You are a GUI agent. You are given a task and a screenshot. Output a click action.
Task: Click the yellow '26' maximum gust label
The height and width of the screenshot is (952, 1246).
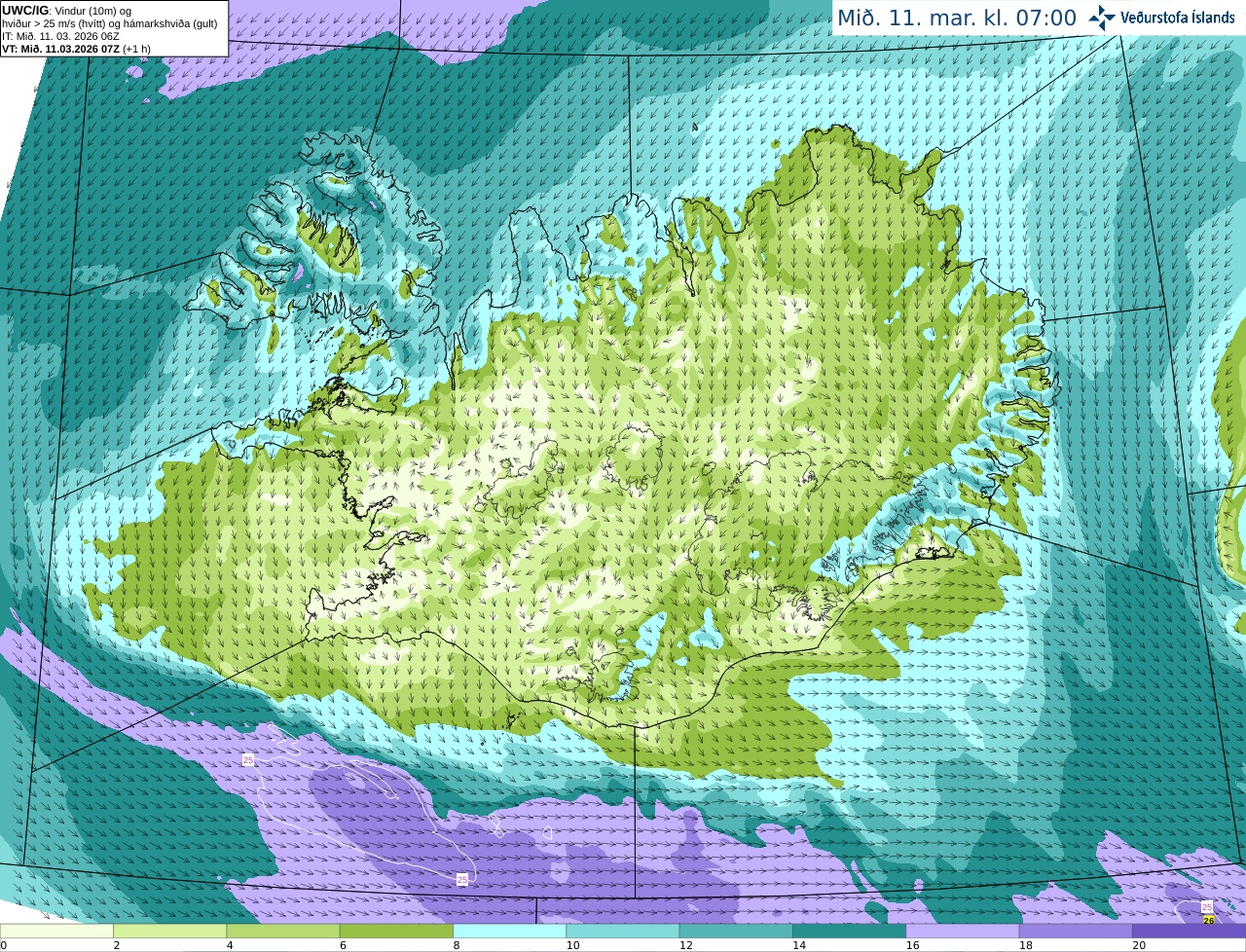(1209, 919)
